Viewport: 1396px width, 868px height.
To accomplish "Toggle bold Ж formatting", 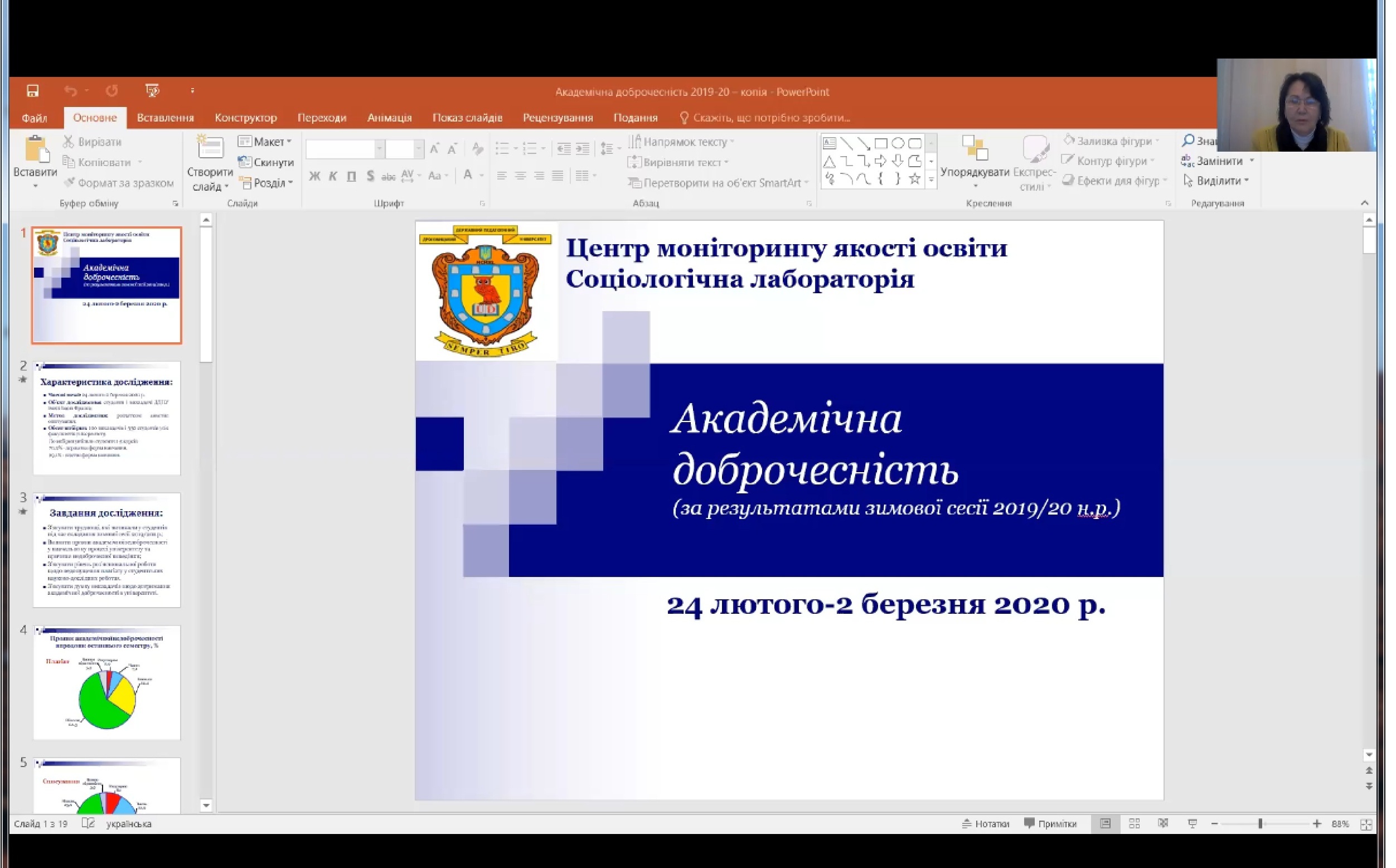I will coord(314,176).
